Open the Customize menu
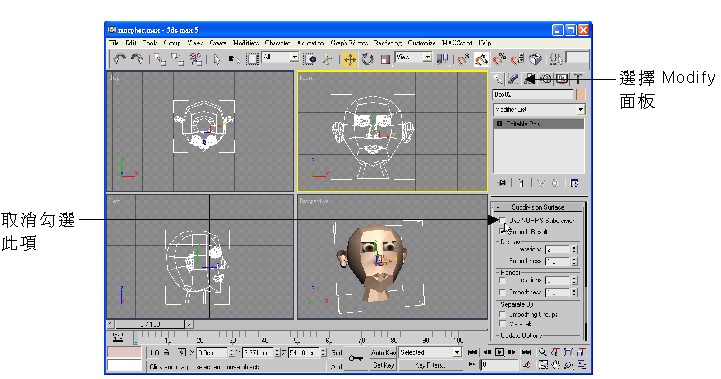 (x=421, y=43)
